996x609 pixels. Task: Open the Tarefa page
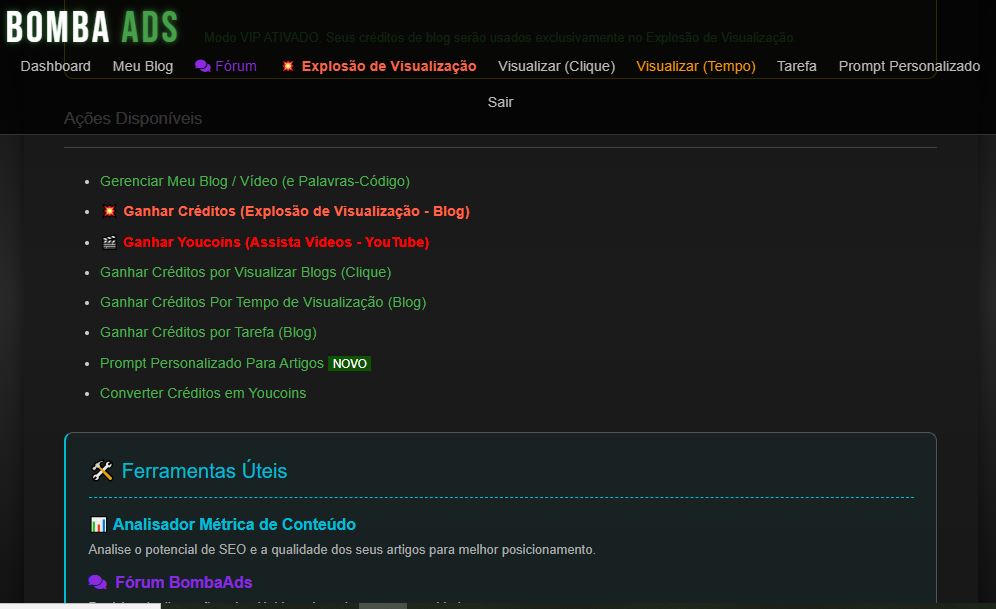click(x=796, y=66)
